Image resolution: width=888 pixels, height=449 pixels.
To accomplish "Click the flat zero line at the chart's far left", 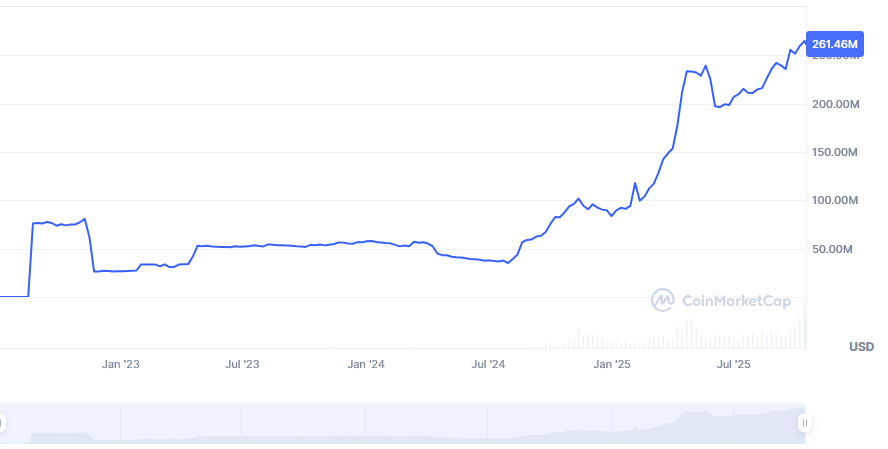I will tap(14, 296).
